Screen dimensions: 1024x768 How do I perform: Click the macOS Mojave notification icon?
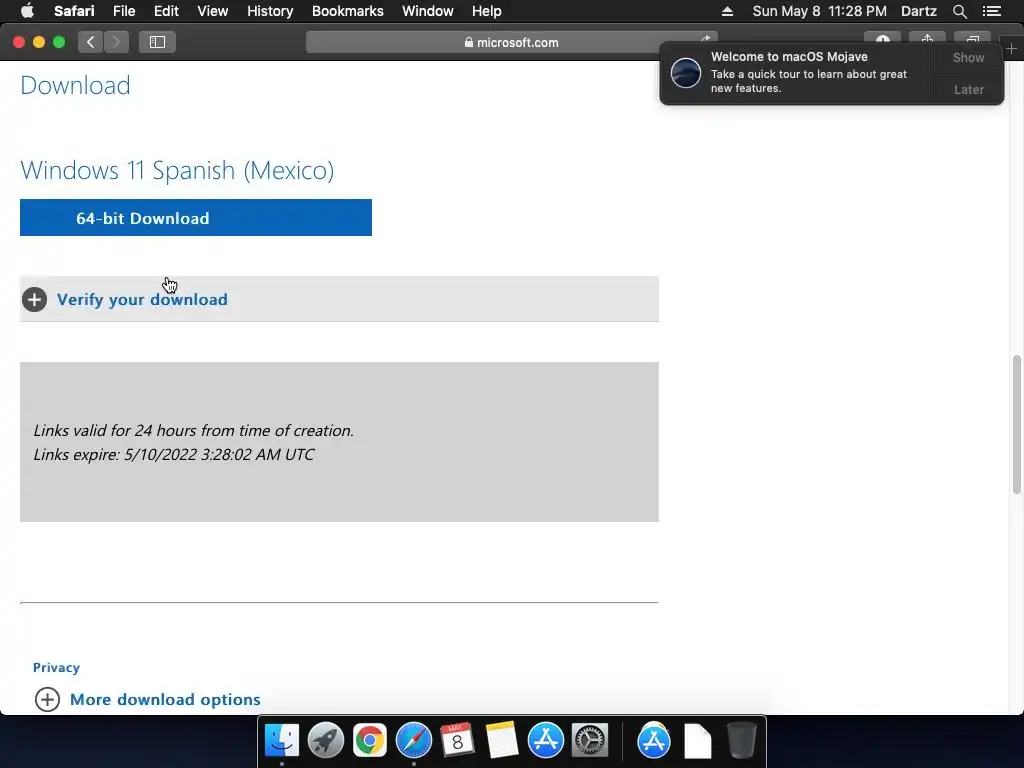point(686,72)
